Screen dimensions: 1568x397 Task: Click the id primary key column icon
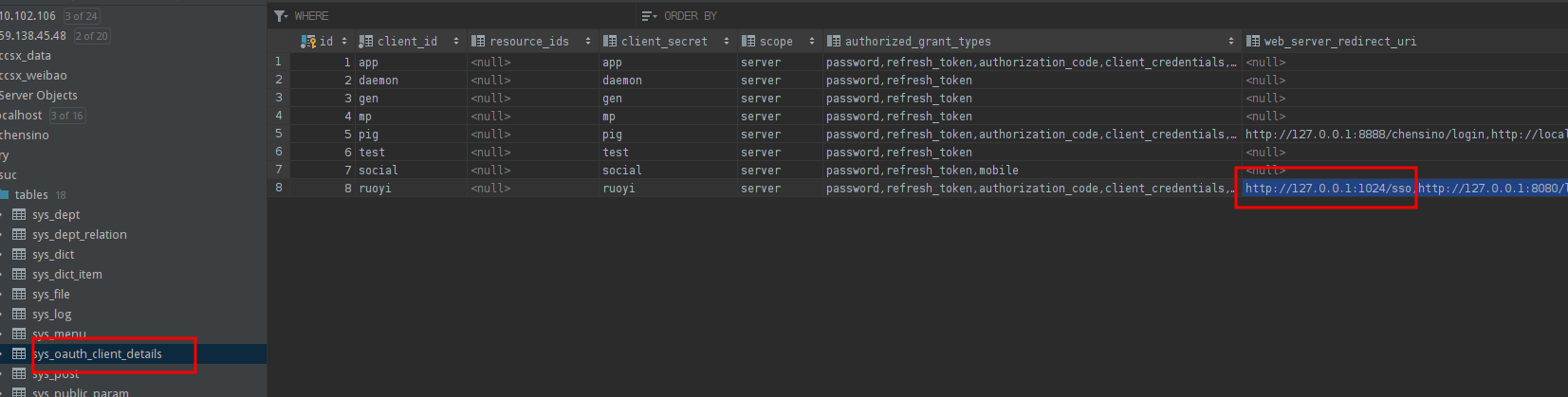pos(308,42)
